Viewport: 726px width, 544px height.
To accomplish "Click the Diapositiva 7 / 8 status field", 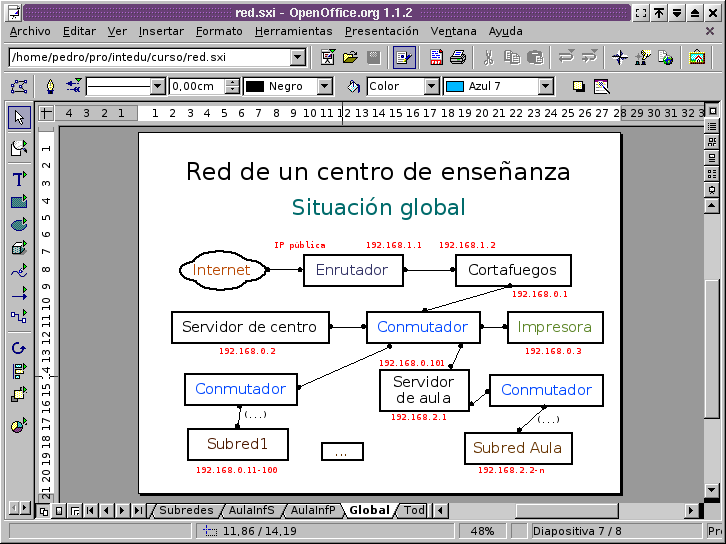I will (578, 531).
